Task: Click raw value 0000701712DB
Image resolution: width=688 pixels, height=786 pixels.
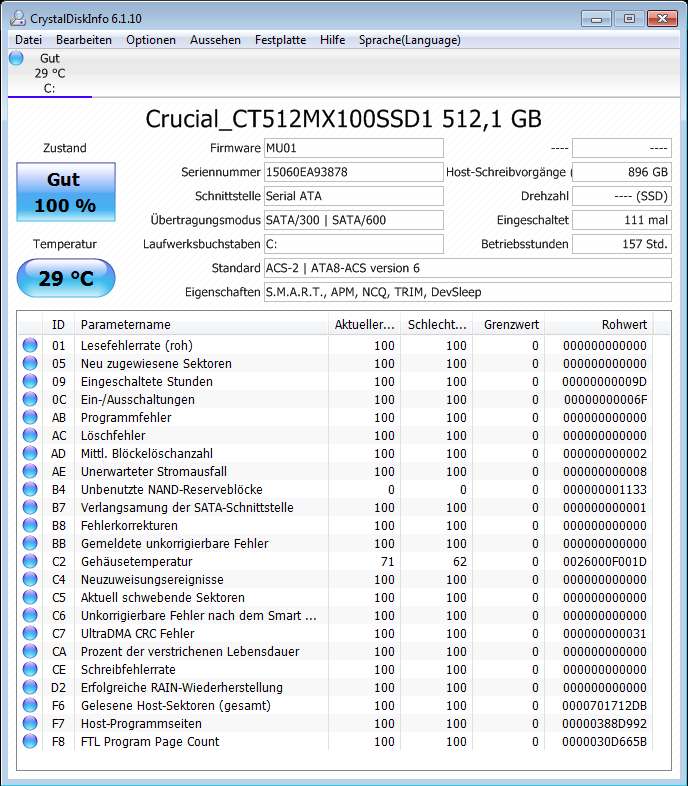Action: [605, 706]
